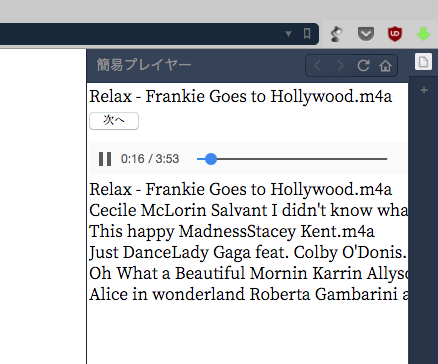
Task: Go back in the web panel
Action: (x=317, y=66)
